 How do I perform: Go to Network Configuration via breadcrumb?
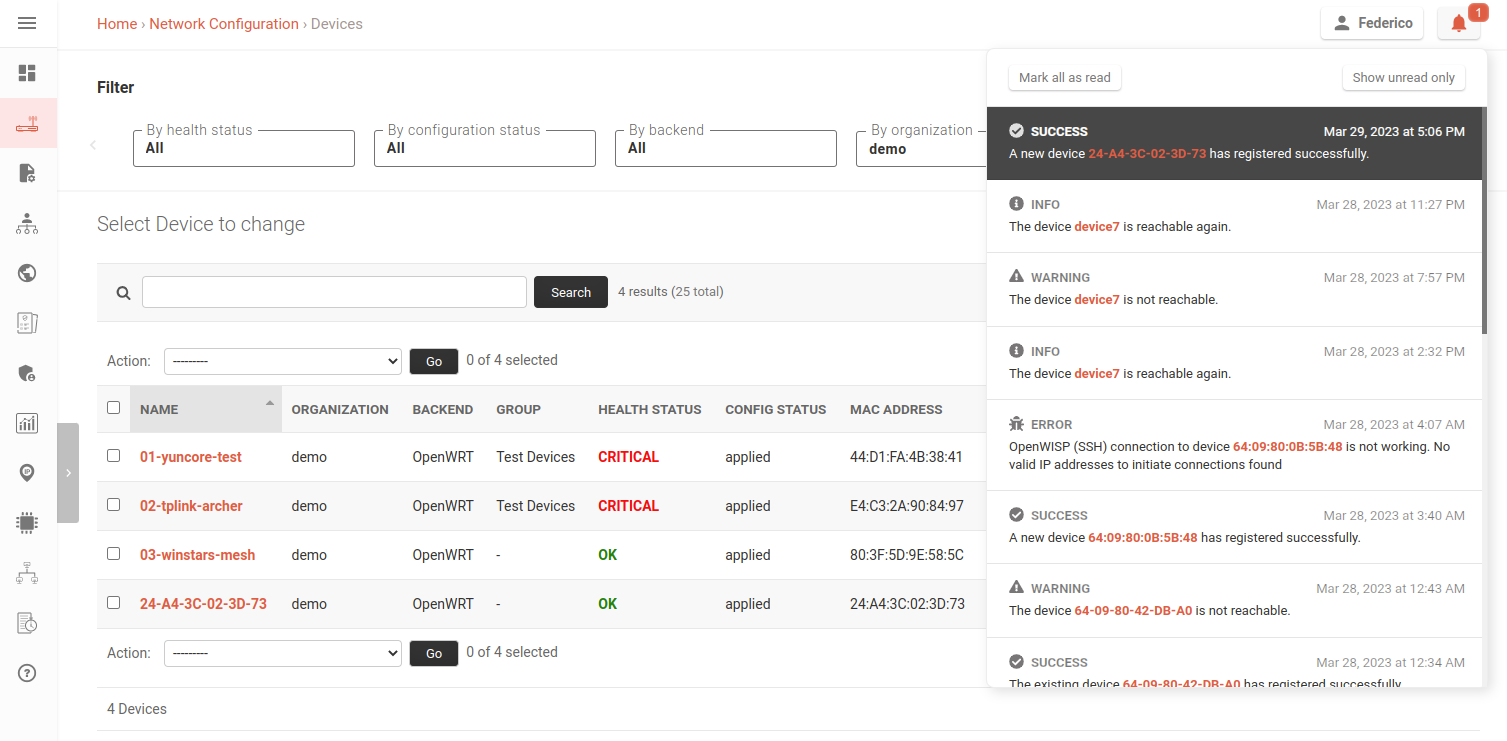[x=223, y=23]
